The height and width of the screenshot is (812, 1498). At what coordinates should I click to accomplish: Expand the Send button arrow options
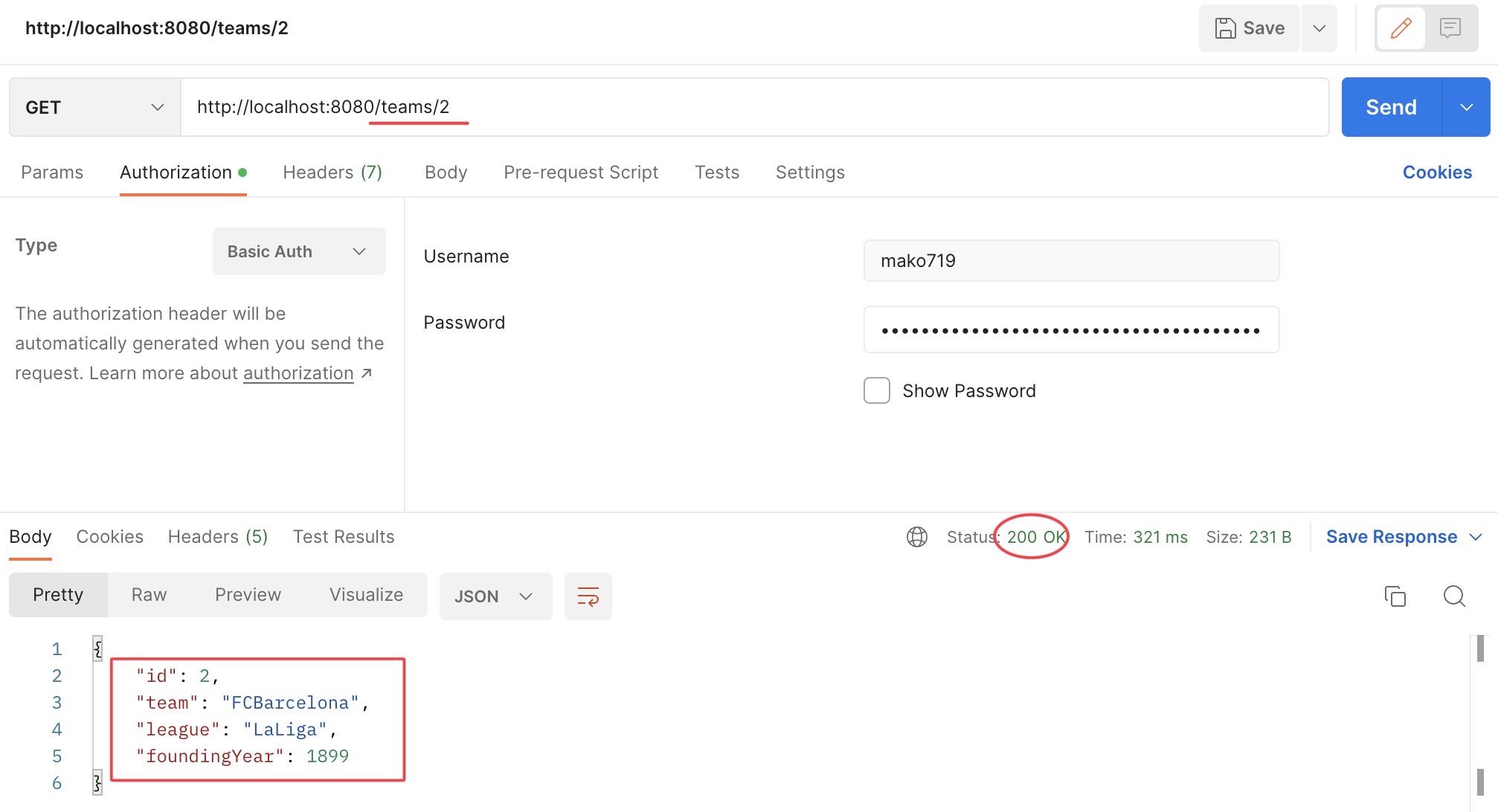pos(1466,107)
